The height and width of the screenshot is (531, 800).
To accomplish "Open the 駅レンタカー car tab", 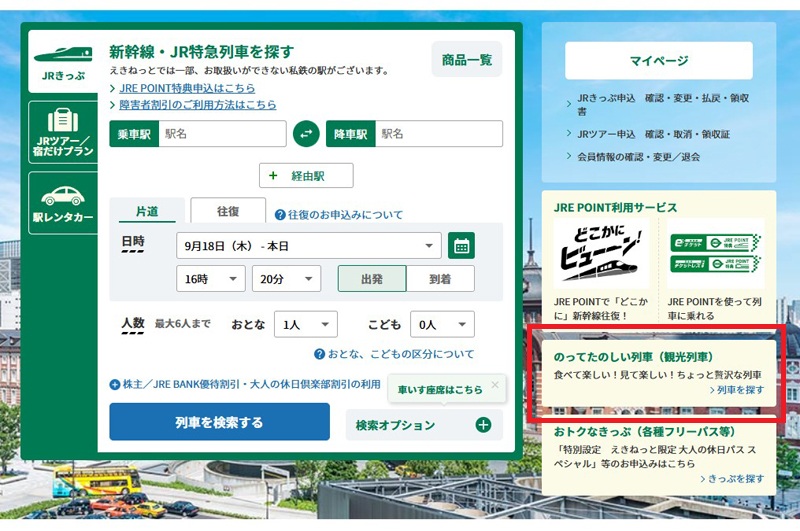I will tap(63, 203).
